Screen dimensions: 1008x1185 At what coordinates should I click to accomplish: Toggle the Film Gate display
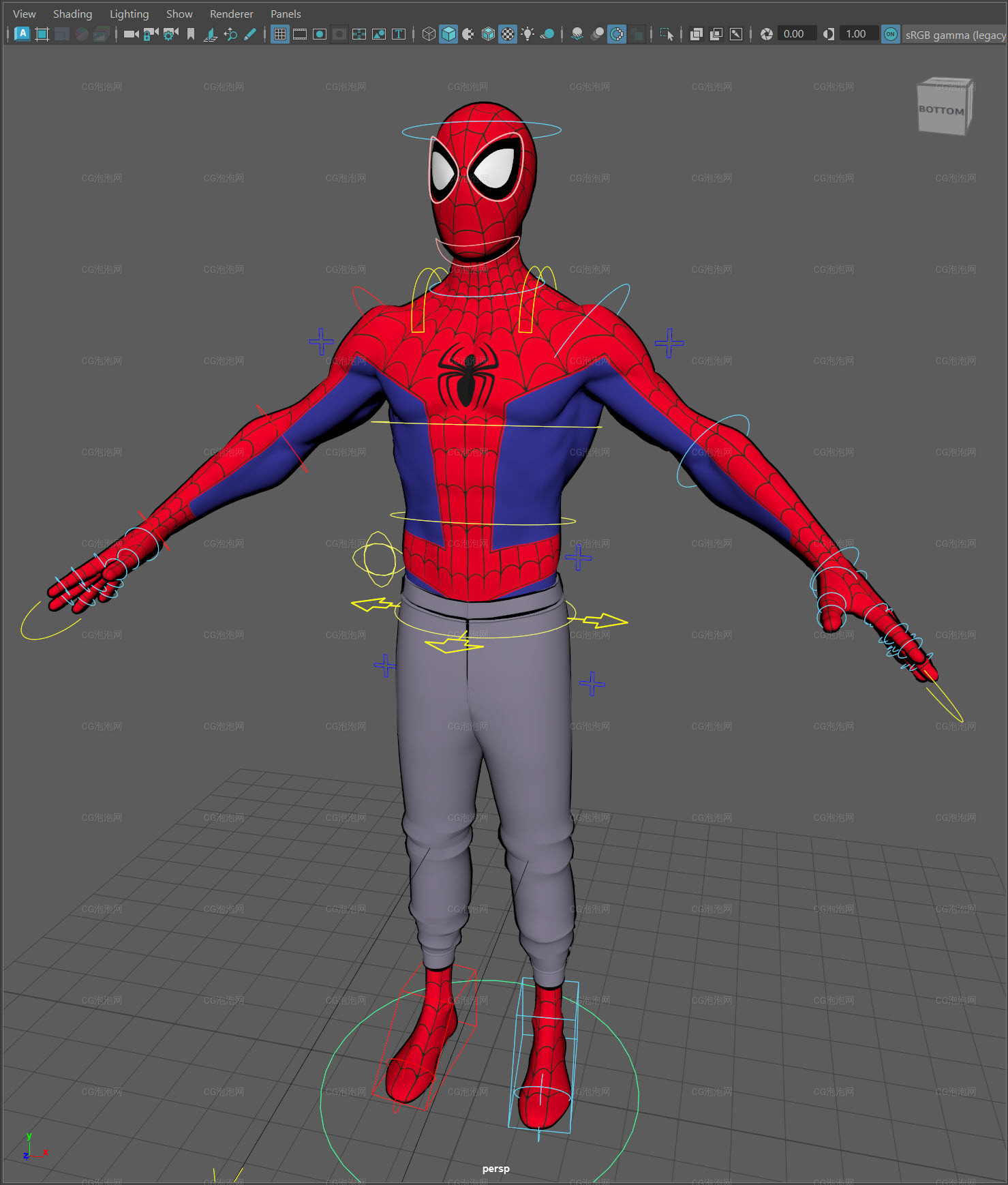(300, 34)
